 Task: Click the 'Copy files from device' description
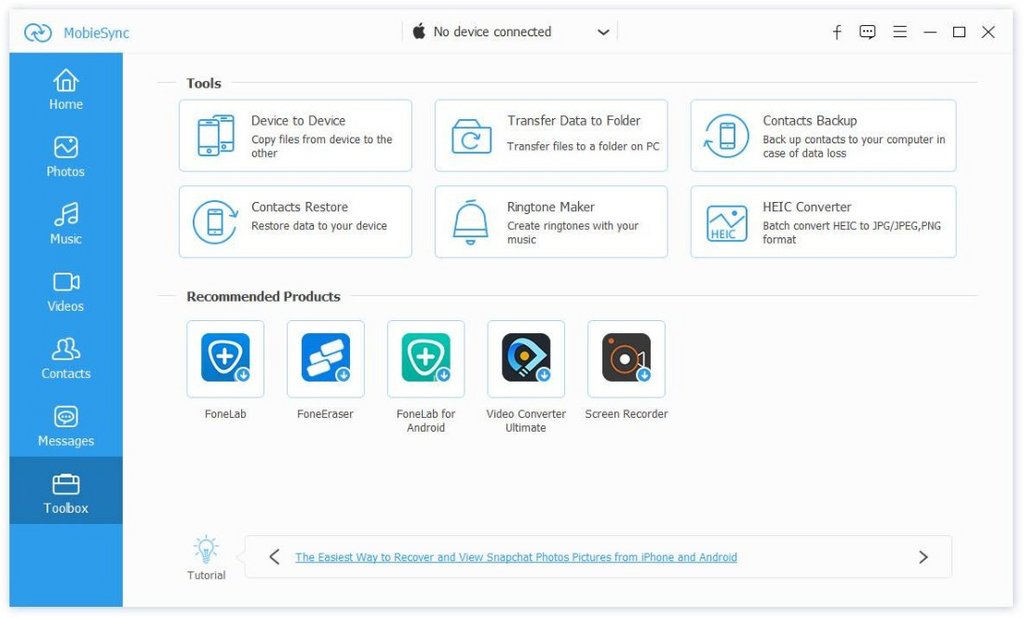point(321,146)
